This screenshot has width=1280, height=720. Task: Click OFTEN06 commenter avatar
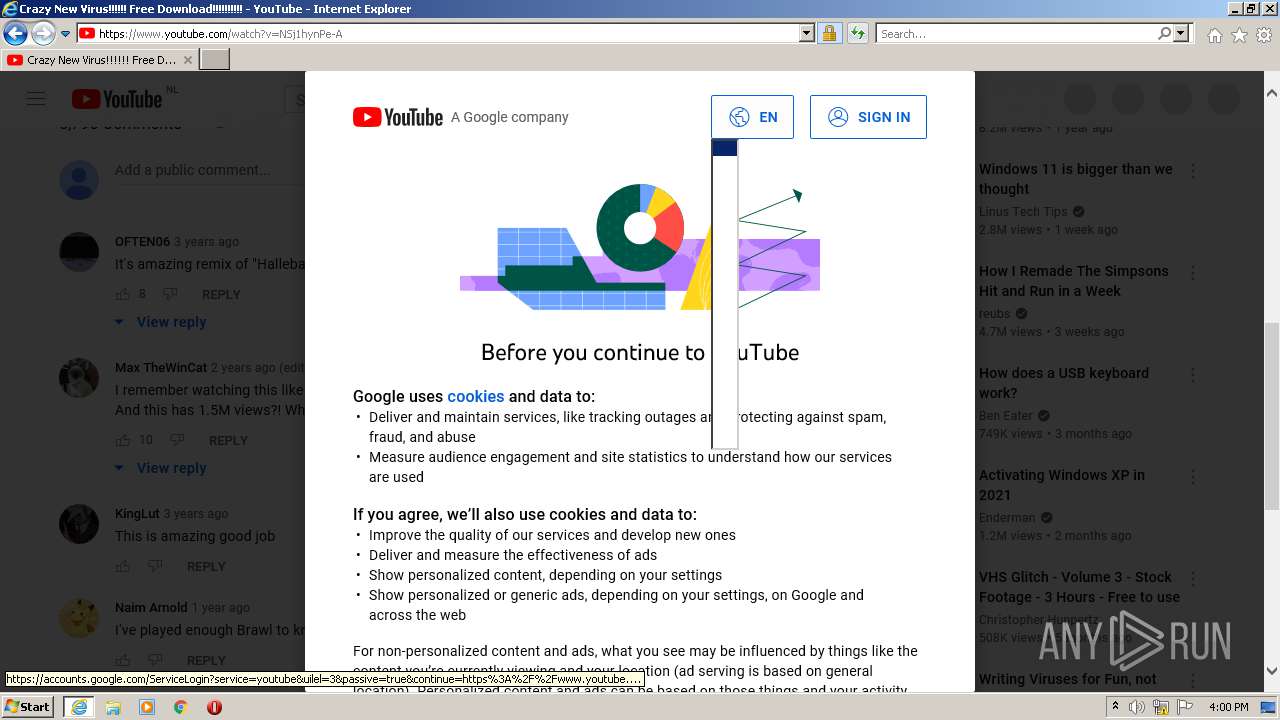(x=79, y=252)
